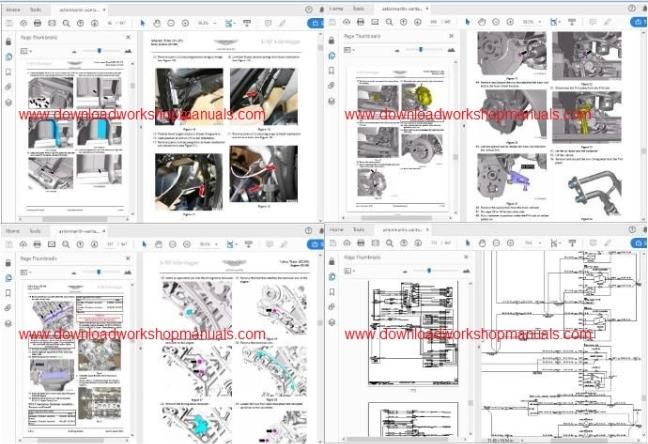Go to next page in top-left window
The image size is (648, 444).
pos(95,23)
